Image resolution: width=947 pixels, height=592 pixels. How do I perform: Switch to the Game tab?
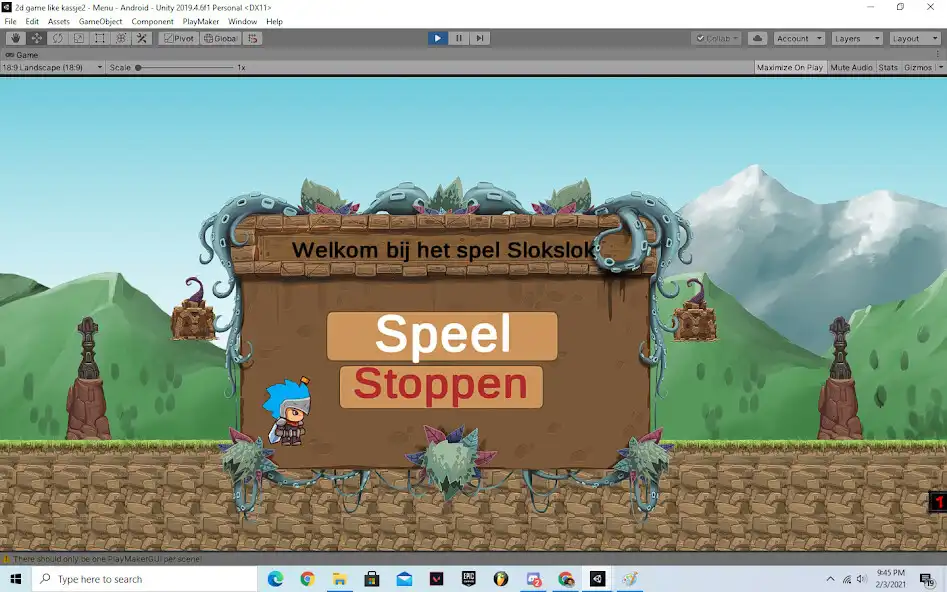click(26, 54)
